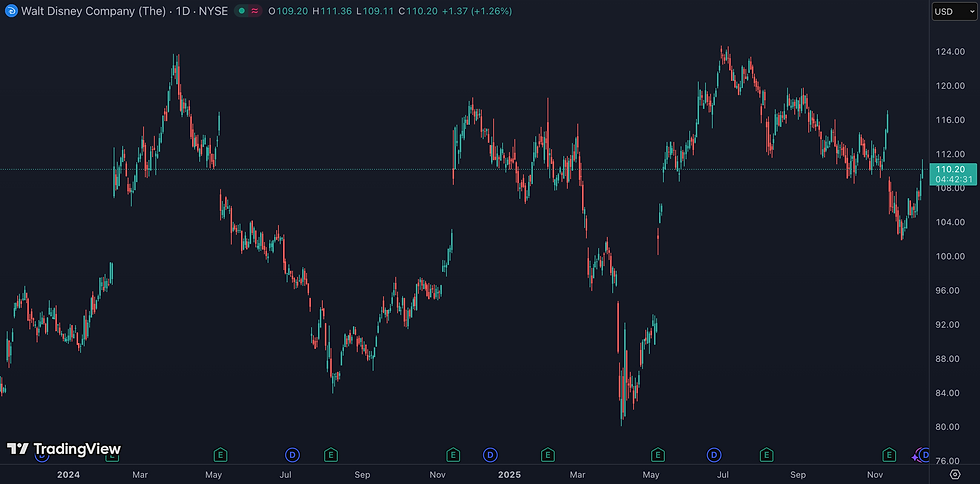The image size is (980, 484).
Task: Click the pink data-mode wave icon
Action: coord(254,11)
